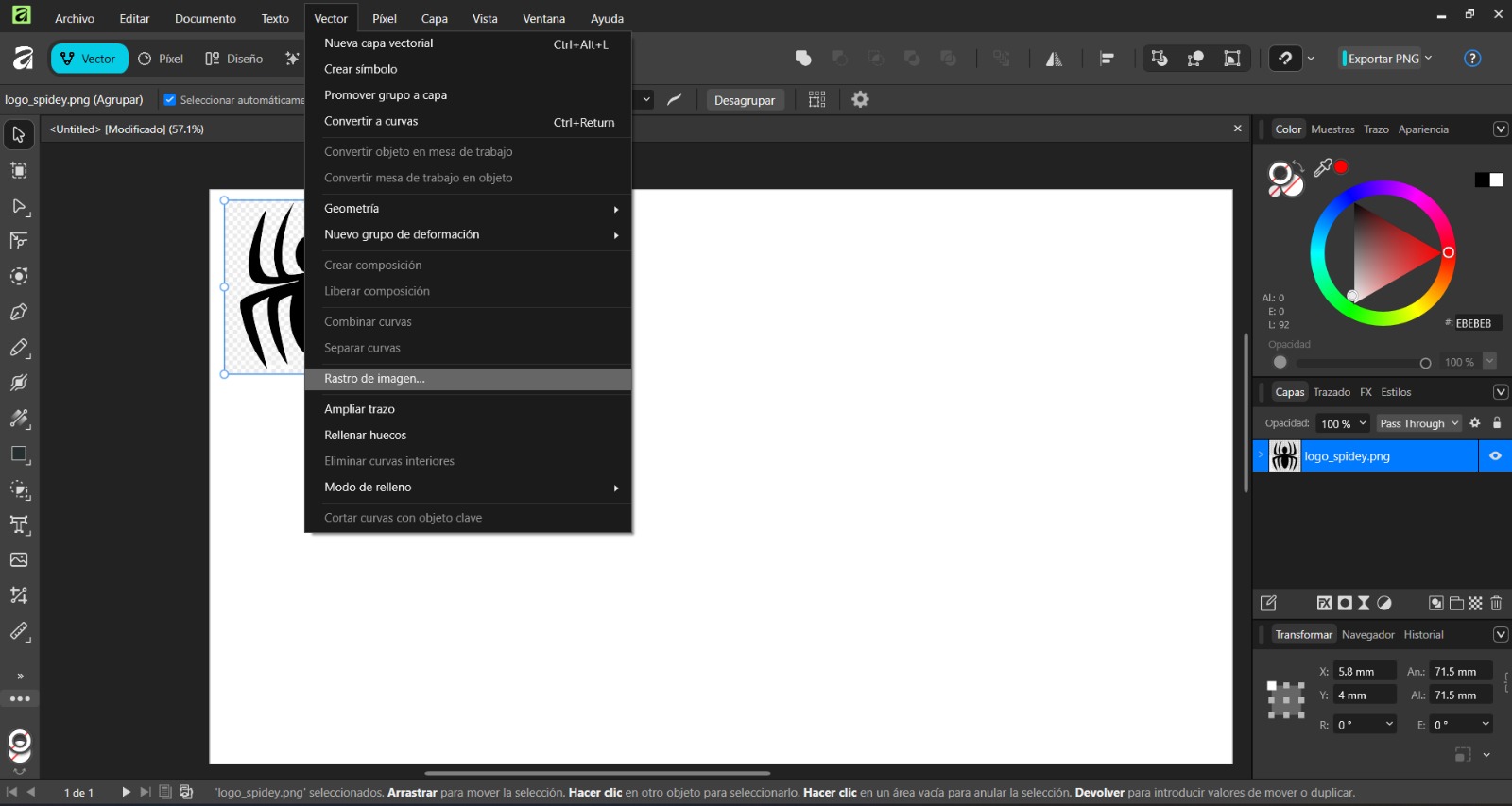Open the blue help question icon
The image size is (1512, 806).
click(1472, 59)
